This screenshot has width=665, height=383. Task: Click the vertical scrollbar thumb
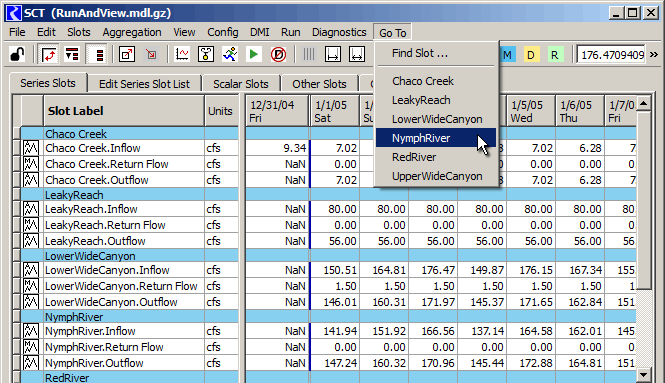pos(644,200)
